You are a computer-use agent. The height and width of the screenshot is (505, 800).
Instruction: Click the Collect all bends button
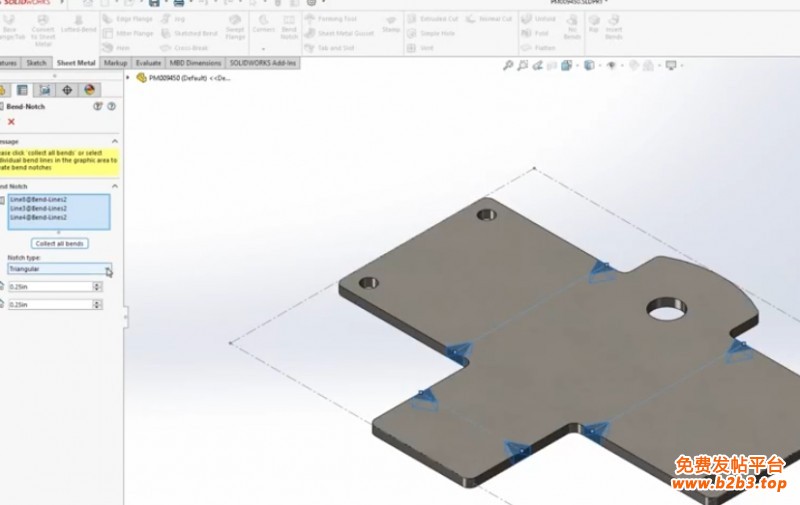[x=60, y=243]
